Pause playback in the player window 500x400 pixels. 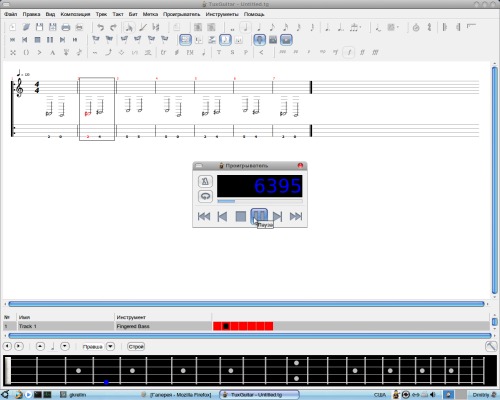tap(259, 216)
